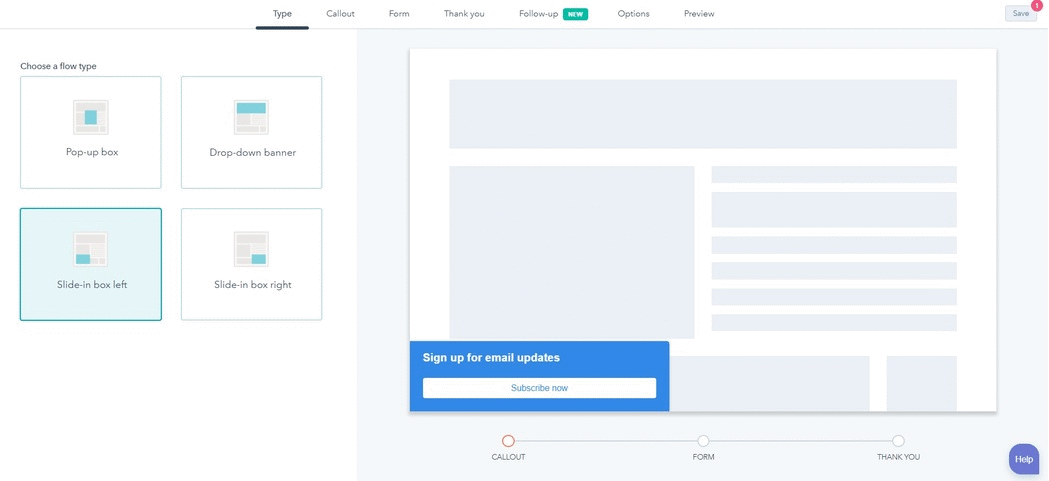Select the Slide-in box left layout icon
1049x481 pixels.
(x=90, y=249)
